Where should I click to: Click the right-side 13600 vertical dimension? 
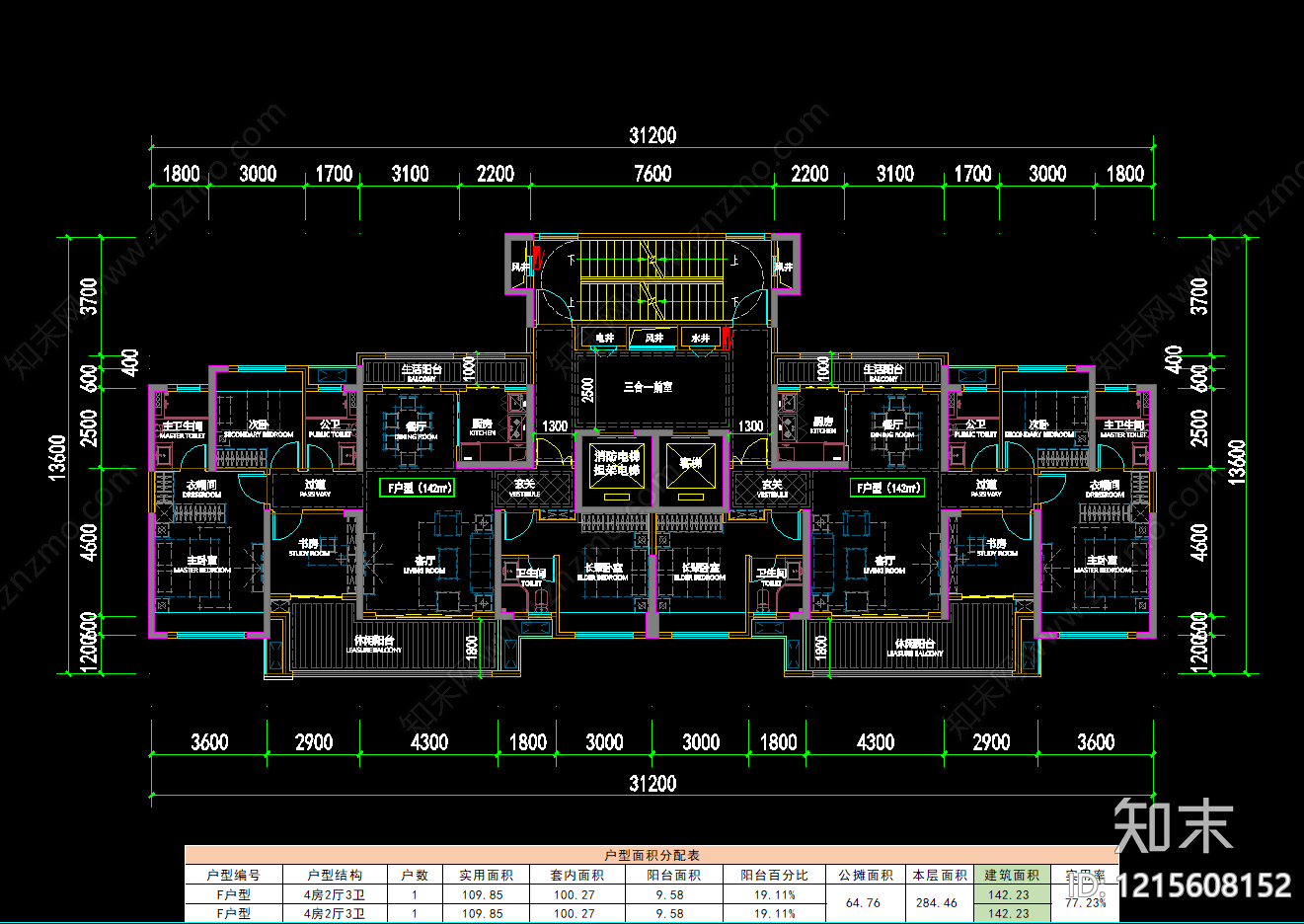coord(1238,461)
